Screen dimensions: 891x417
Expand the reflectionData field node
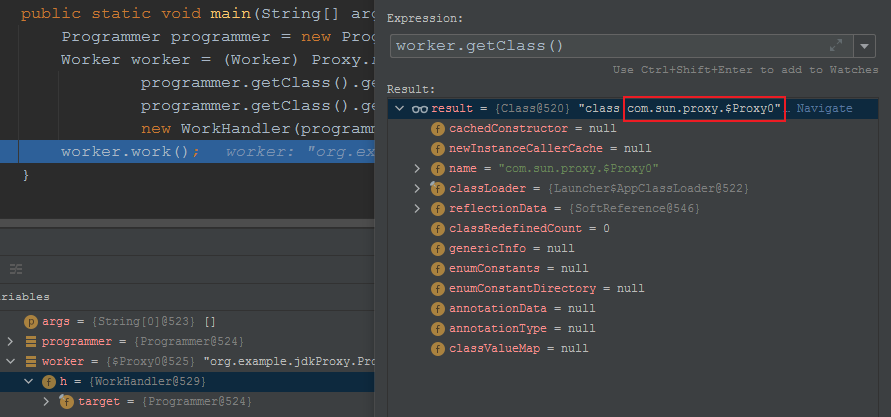coord(417,208)
